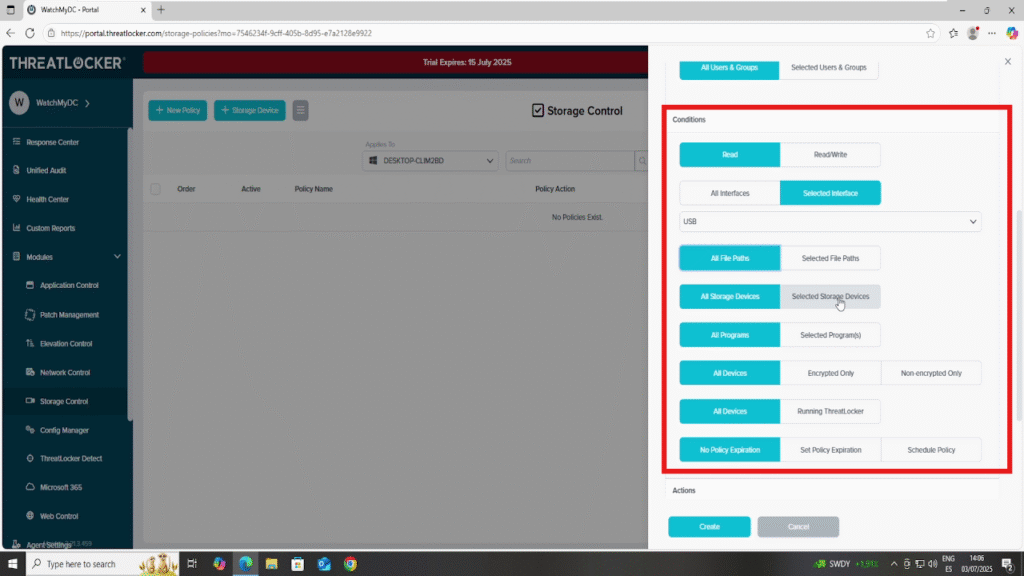This screenshot has height=576, width=1024.
Task: Select No Policy Expiration tab
Action: [729, 450]
